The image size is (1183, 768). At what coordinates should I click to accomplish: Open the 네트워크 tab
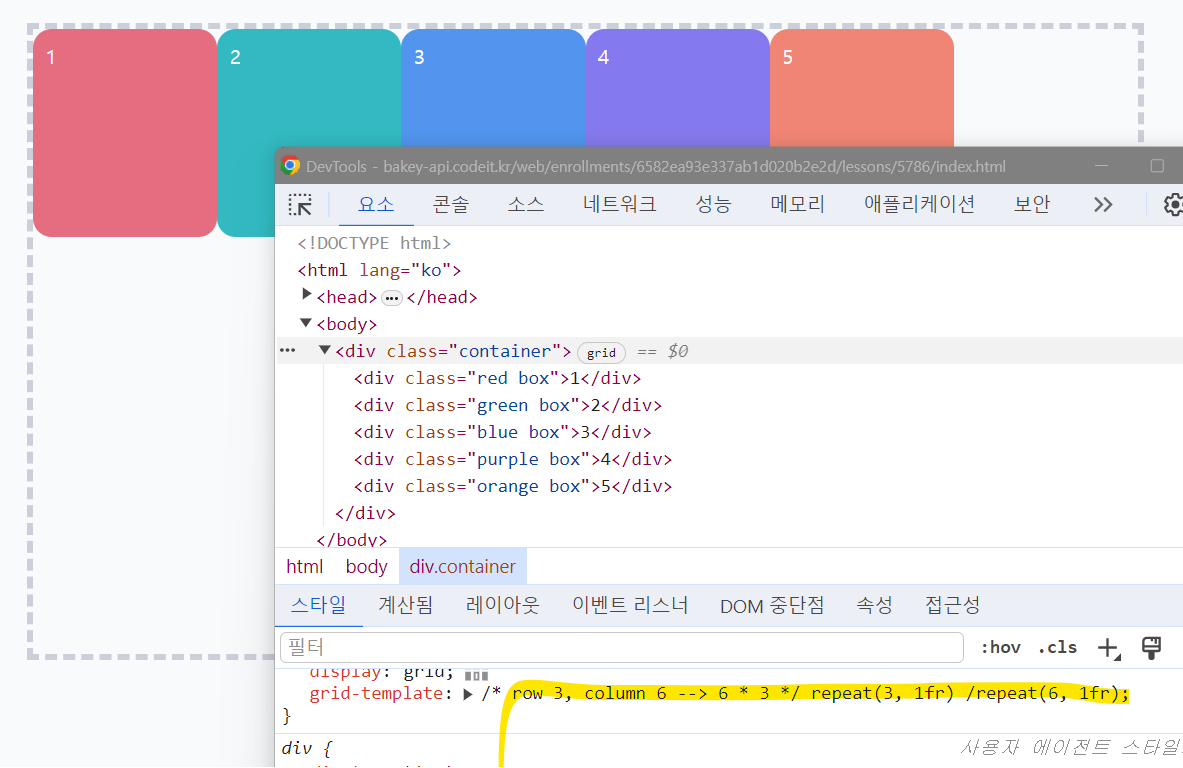(x=619, y=204)
